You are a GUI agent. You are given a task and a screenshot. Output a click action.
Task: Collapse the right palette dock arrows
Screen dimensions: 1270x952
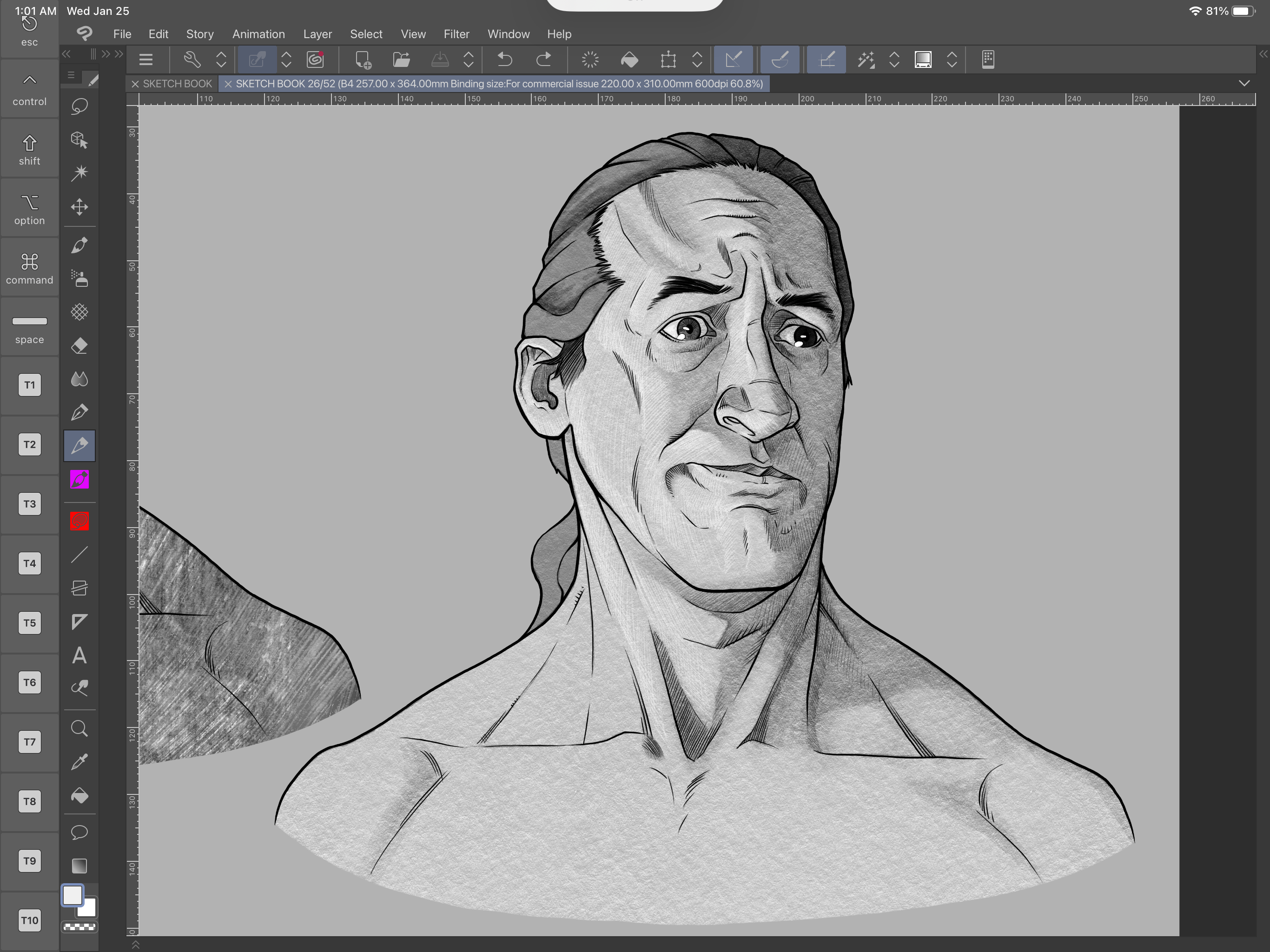(x=1263, y=54)
